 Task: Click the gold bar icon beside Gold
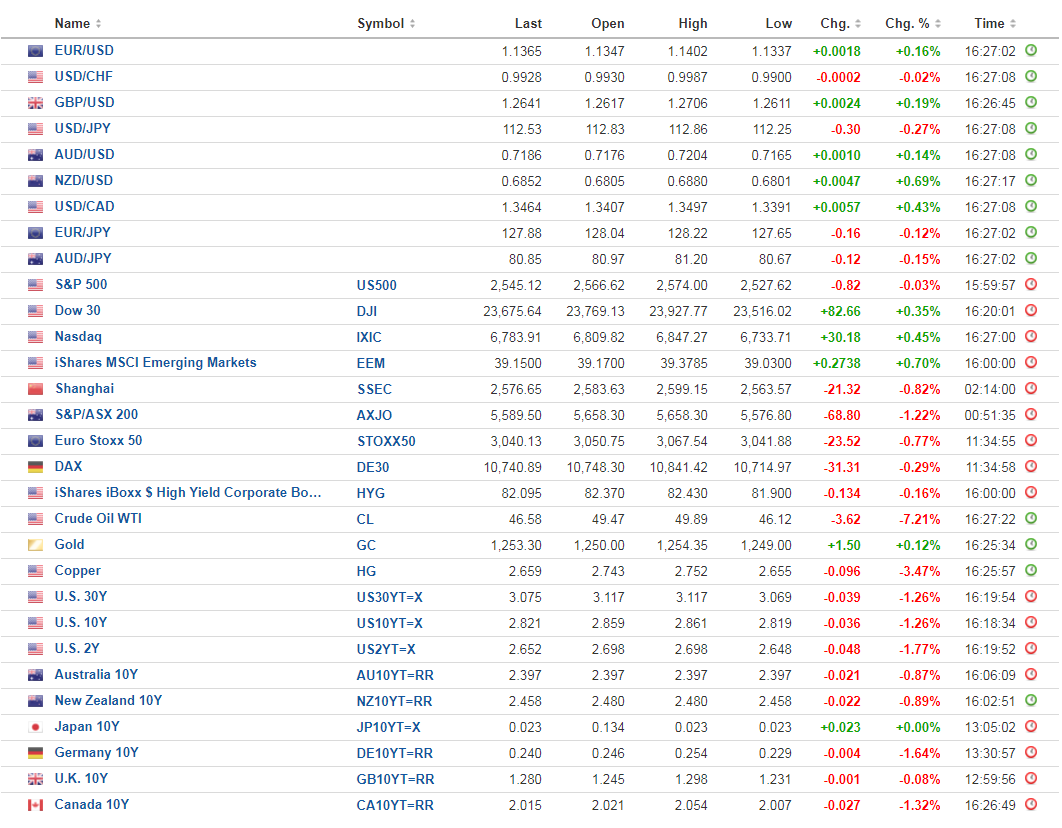point(36,545)
